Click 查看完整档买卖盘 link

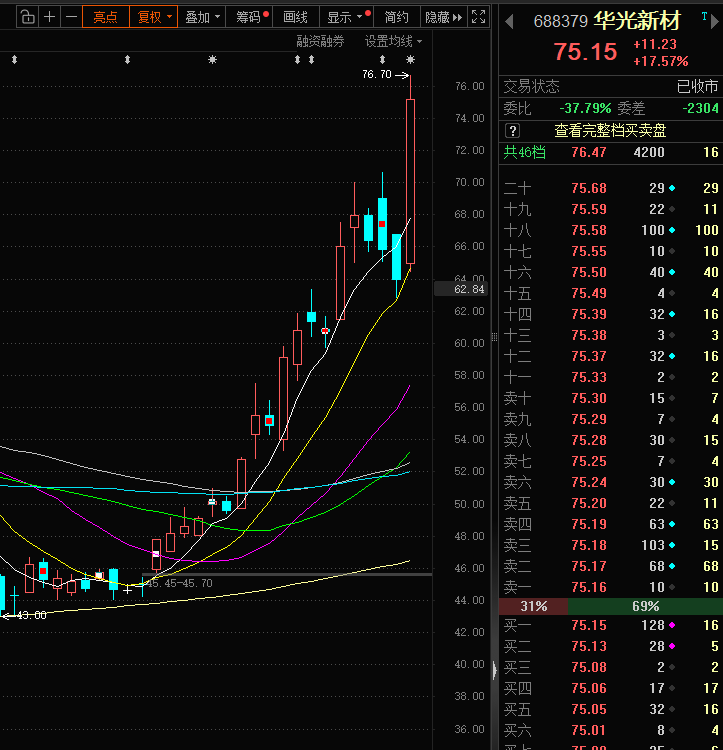pos(610,130)
